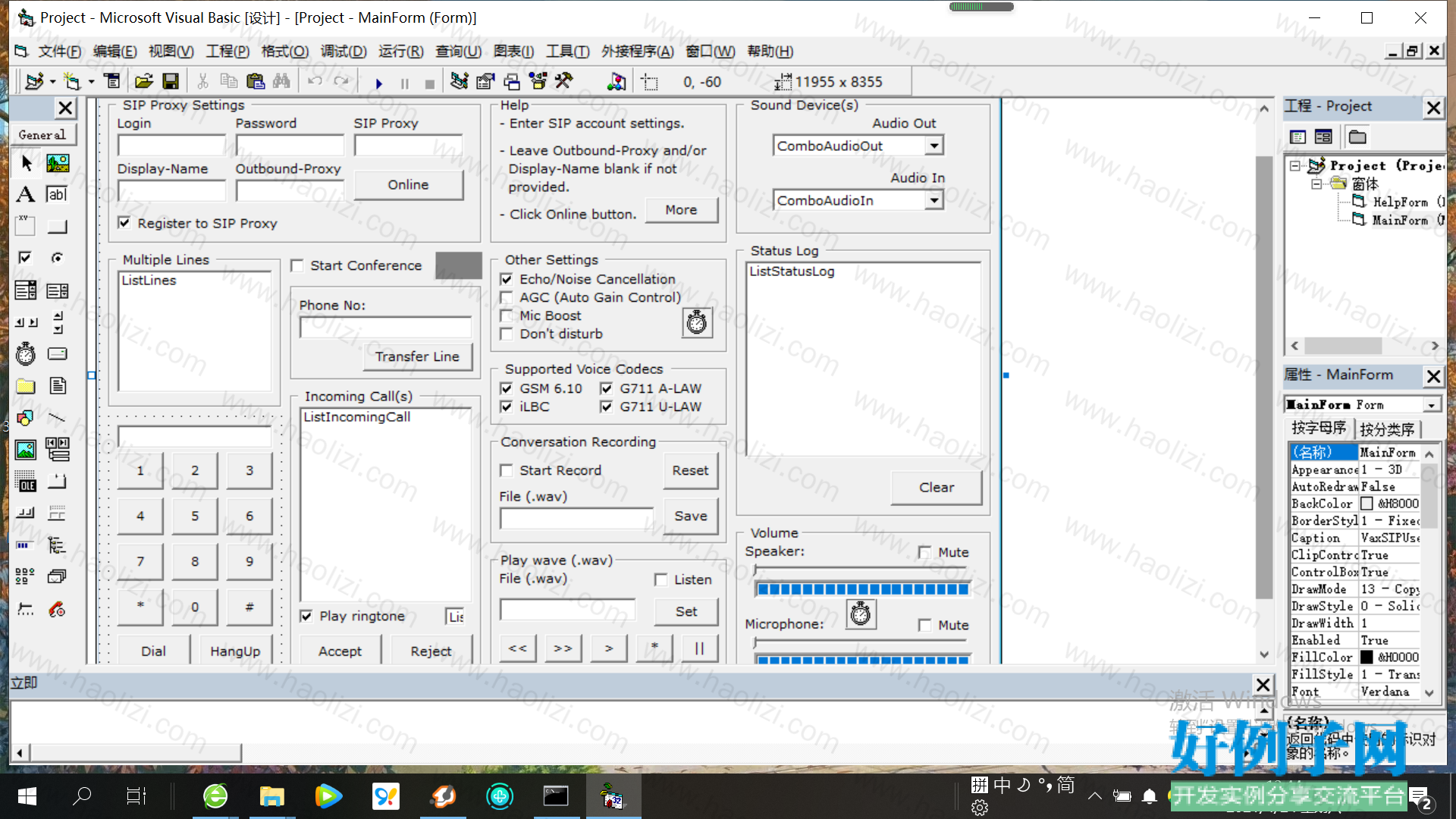Click Clear under Status Log
1456x819 pixels.
(937, 487)
